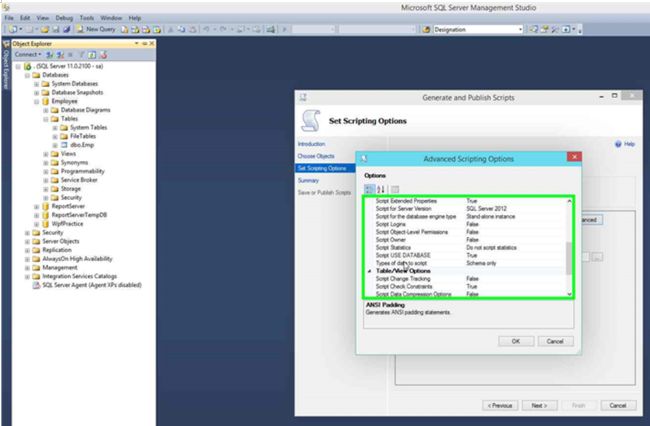650x426 pixels.
Task: Select Categorized view in Advanced Scripting Options
Action: (369, 189)
